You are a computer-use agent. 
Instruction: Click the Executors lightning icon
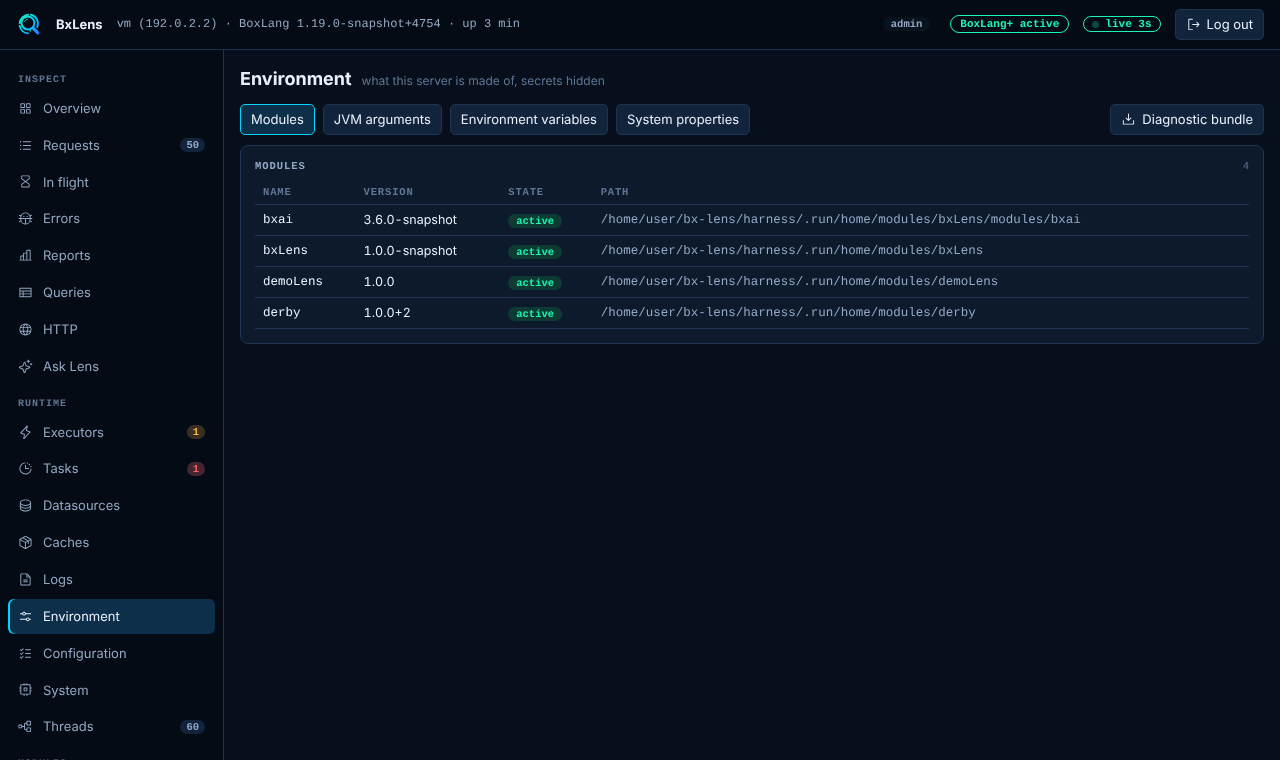tap(25, 432)
